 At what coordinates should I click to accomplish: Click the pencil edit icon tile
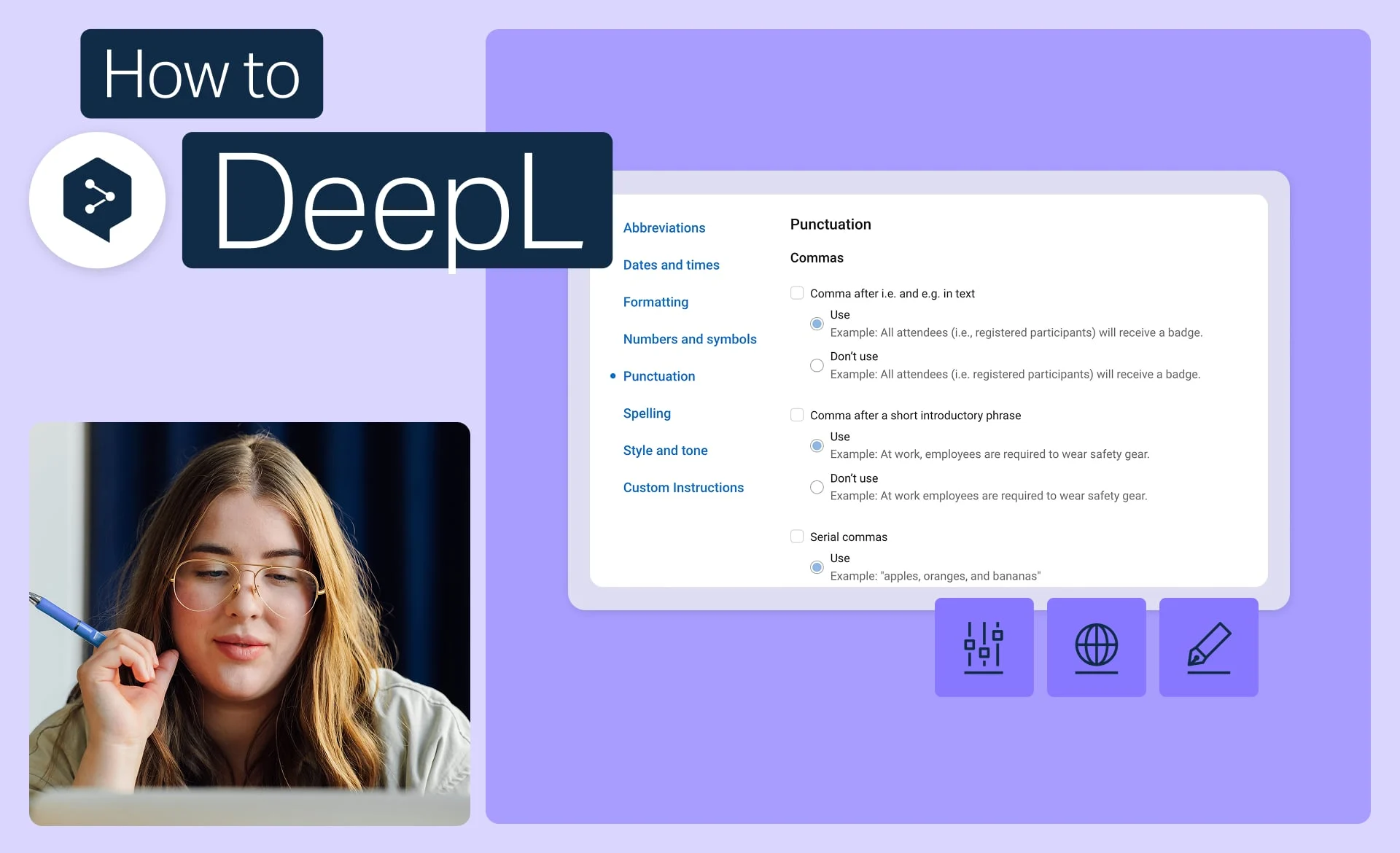coord(1208,647)
